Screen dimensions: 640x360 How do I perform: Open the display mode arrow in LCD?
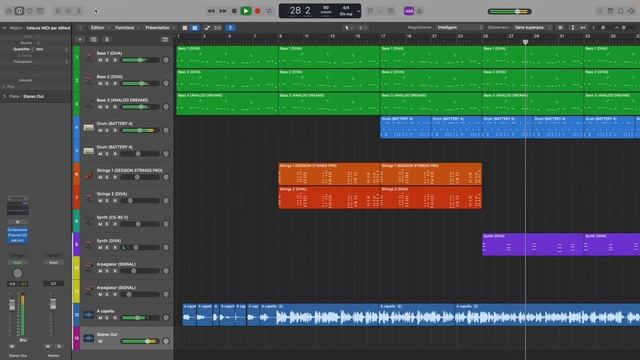click(358, 11)
